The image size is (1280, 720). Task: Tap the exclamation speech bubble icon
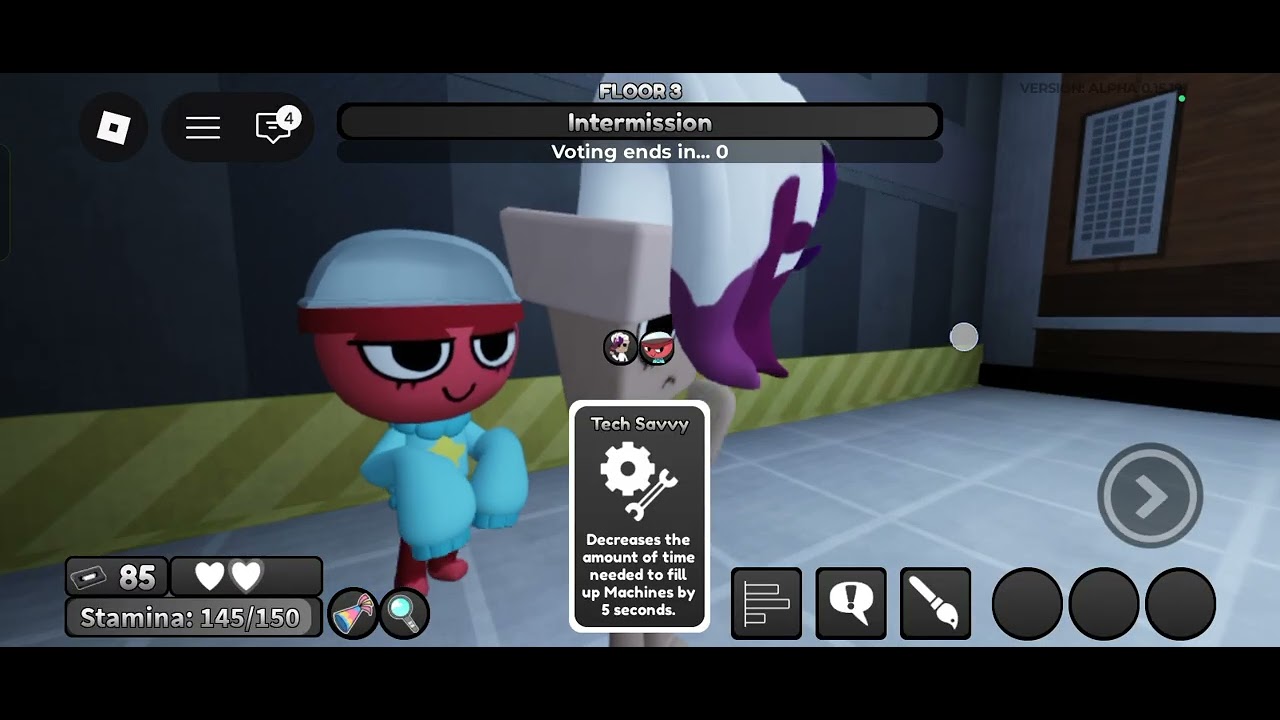coord(851,603)
